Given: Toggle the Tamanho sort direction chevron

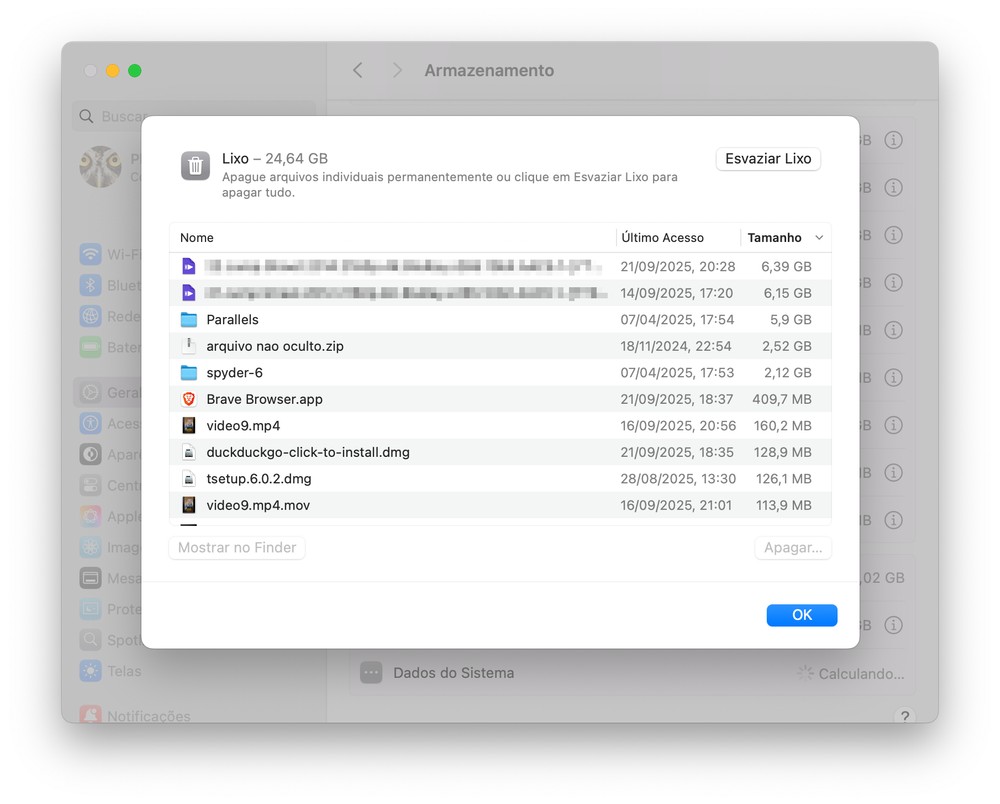Looking at the screenshot, I should pyautogui.click(x=820, y=238).
